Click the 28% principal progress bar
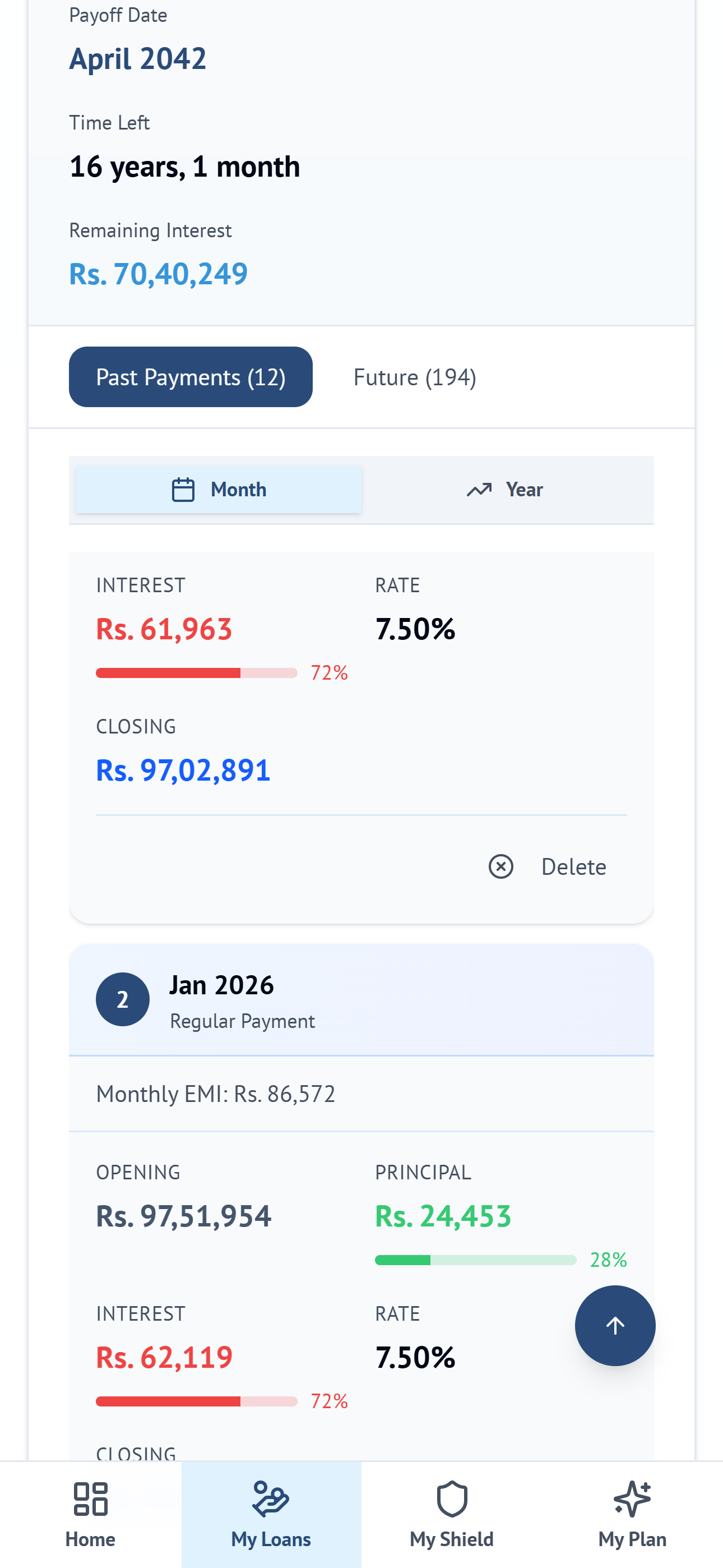 [x=475, y=1260]
